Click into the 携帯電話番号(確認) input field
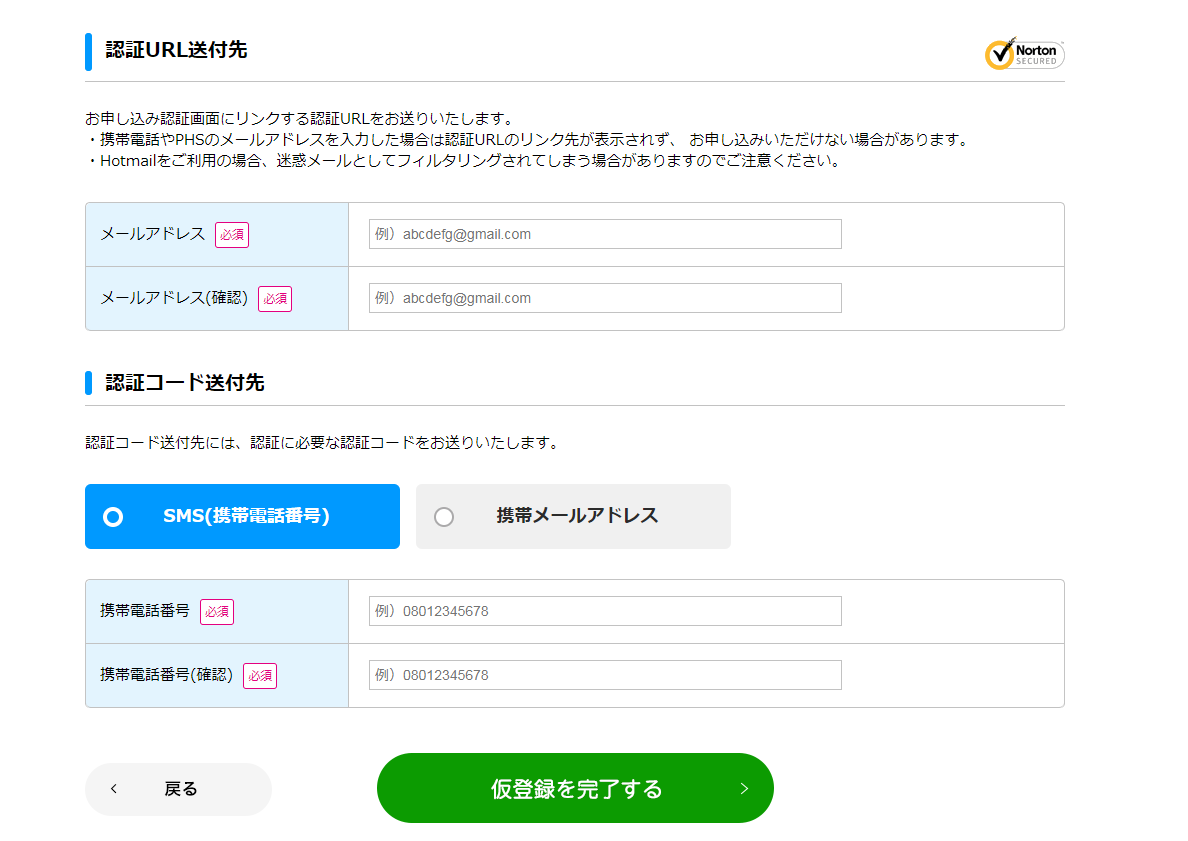 coord(605,675)
